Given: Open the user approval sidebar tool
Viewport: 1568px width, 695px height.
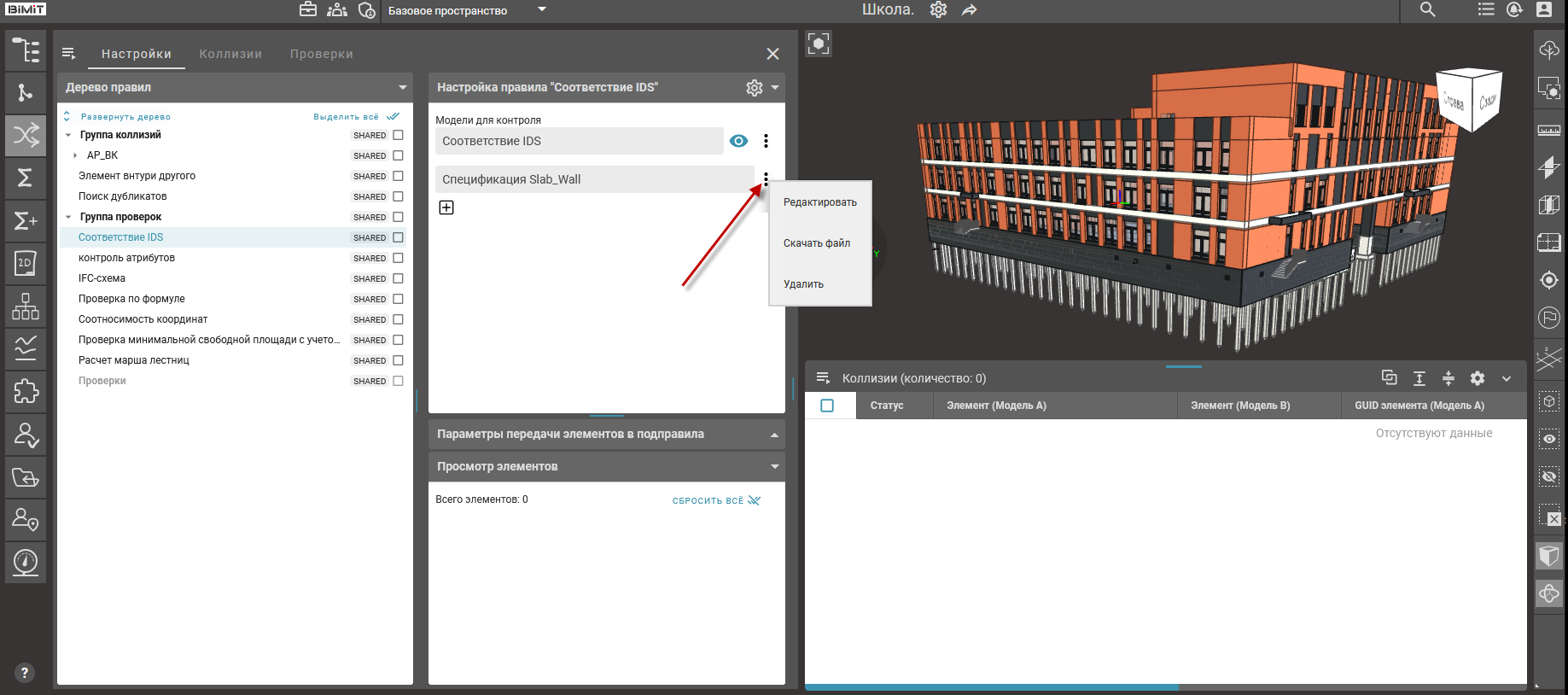Looking at the screenshot, I should [x=26, y=434].
